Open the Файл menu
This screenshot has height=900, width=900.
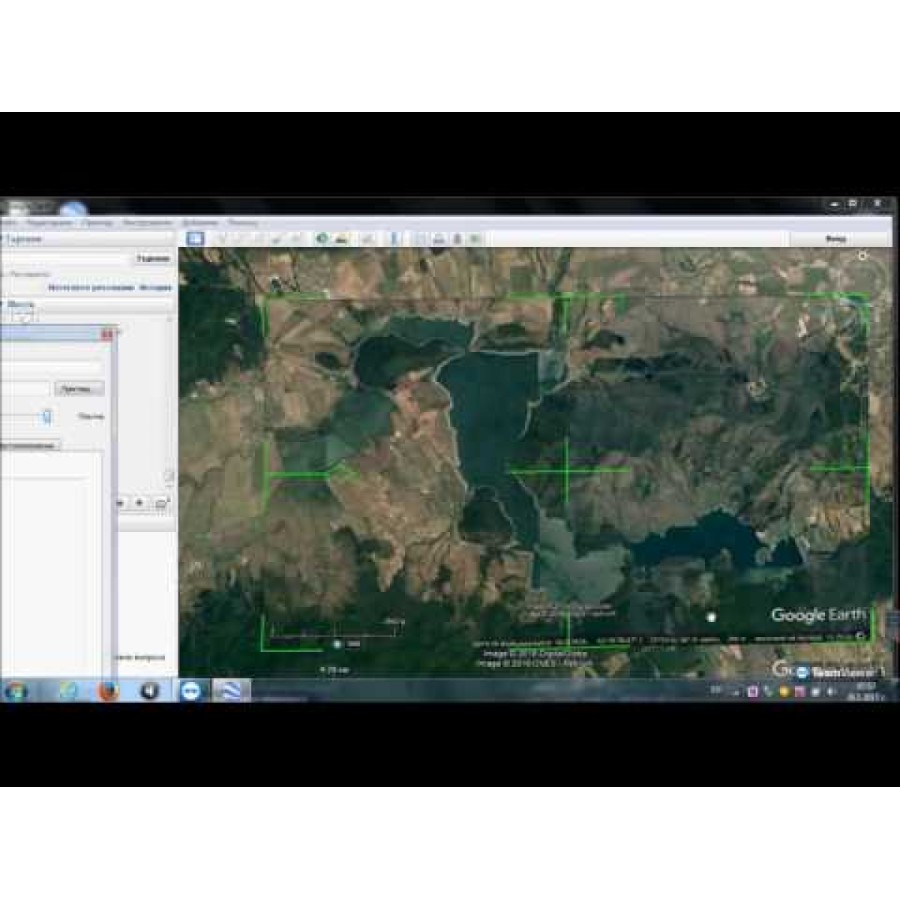pos(9,222)
